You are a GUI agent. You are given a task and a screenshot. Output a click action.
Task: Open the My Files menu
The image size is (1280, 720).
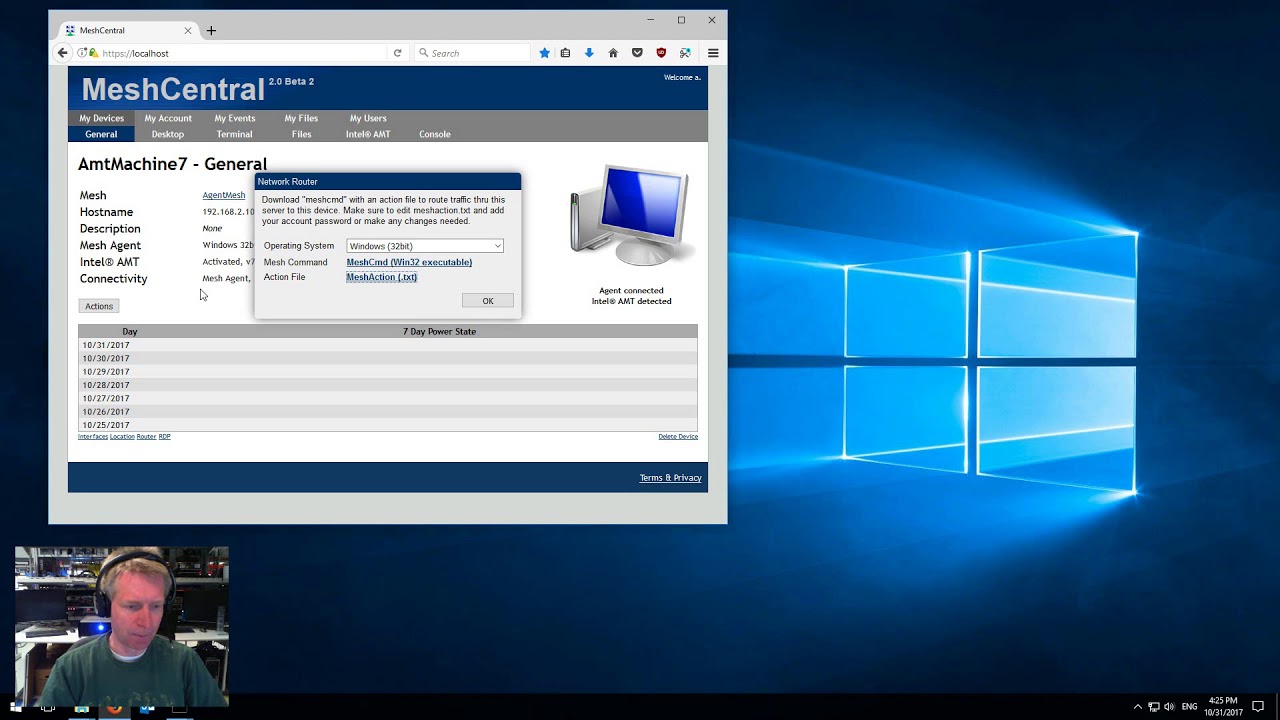(301, 118)
